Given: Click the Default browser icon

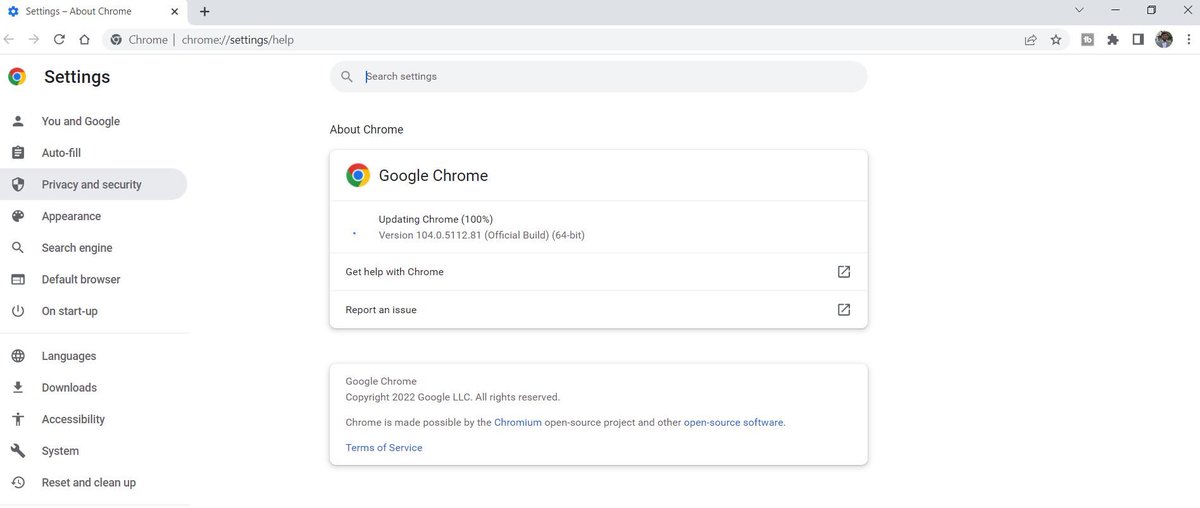Looking at the screenshot, I should [17, 279].
